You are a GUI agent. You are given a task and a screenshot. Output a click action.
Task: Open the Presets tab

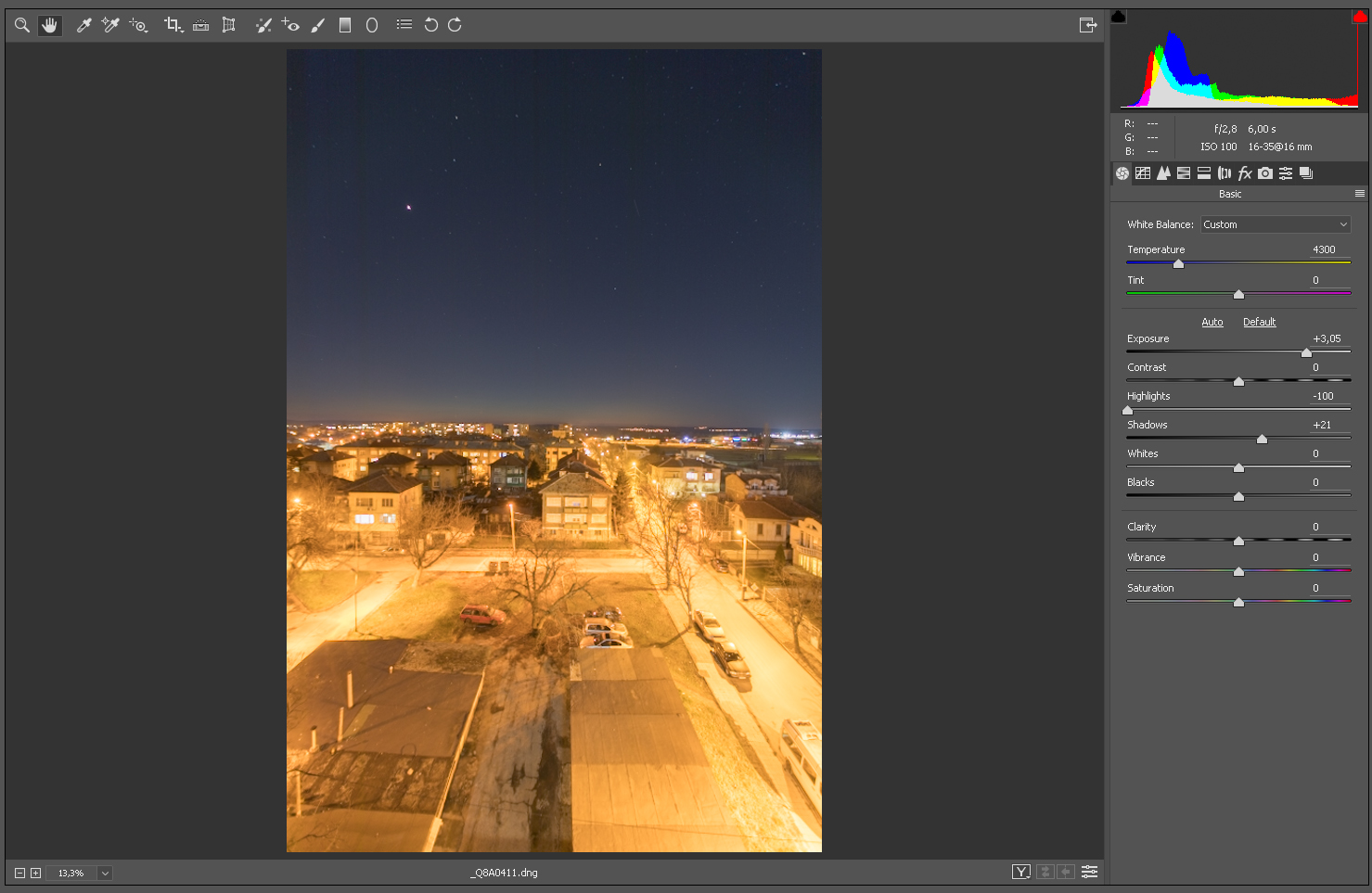(x=1286, y=173)
